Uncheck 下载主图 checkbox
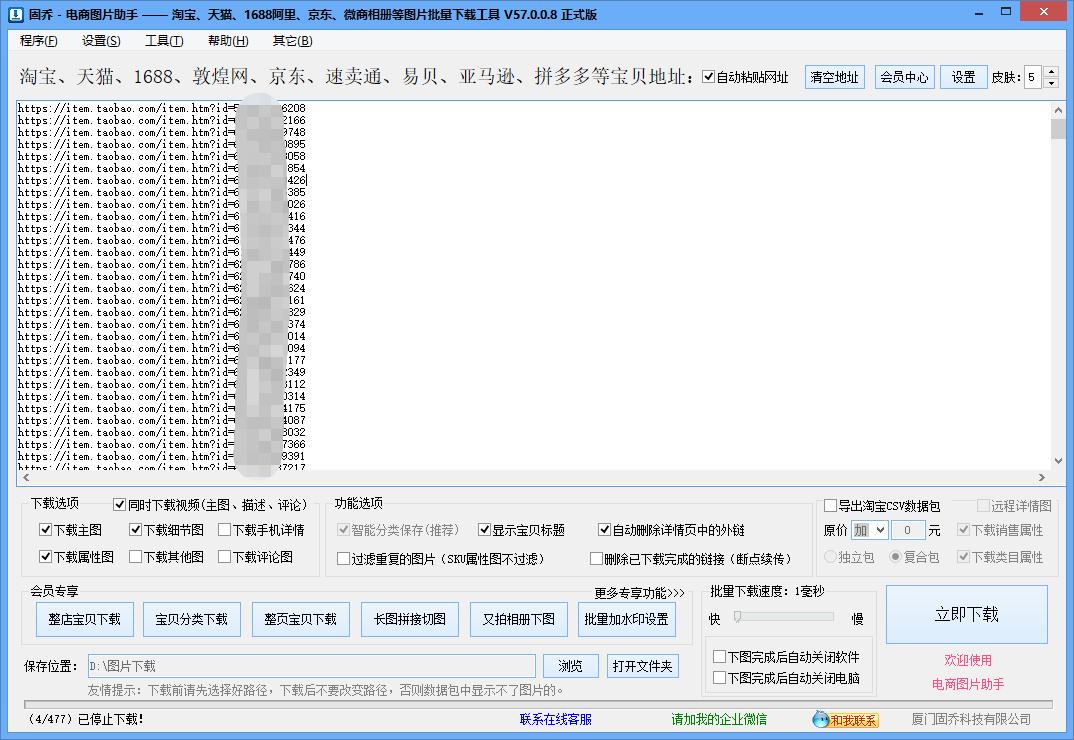The height and width of the screenshot is (740, 1074). tap(45, 530)
